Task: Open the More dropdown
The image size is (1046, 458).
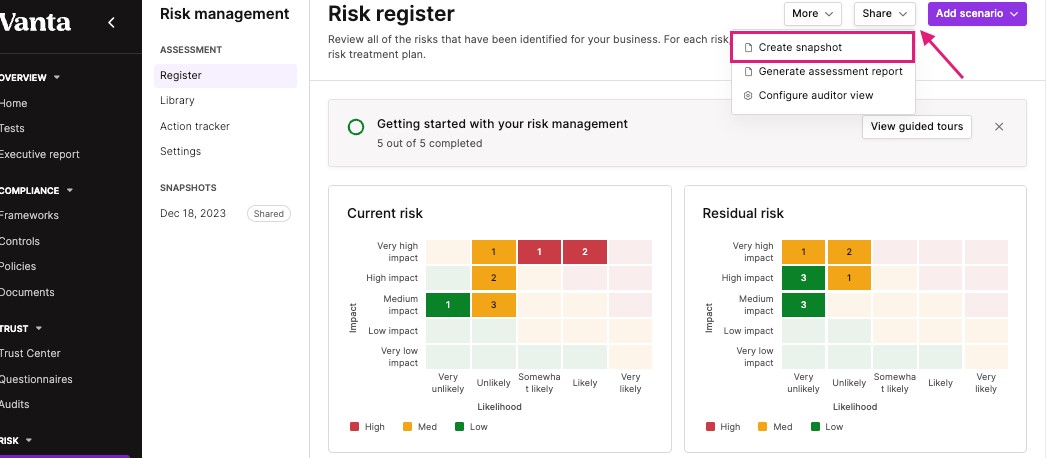Action: point(813,13)
